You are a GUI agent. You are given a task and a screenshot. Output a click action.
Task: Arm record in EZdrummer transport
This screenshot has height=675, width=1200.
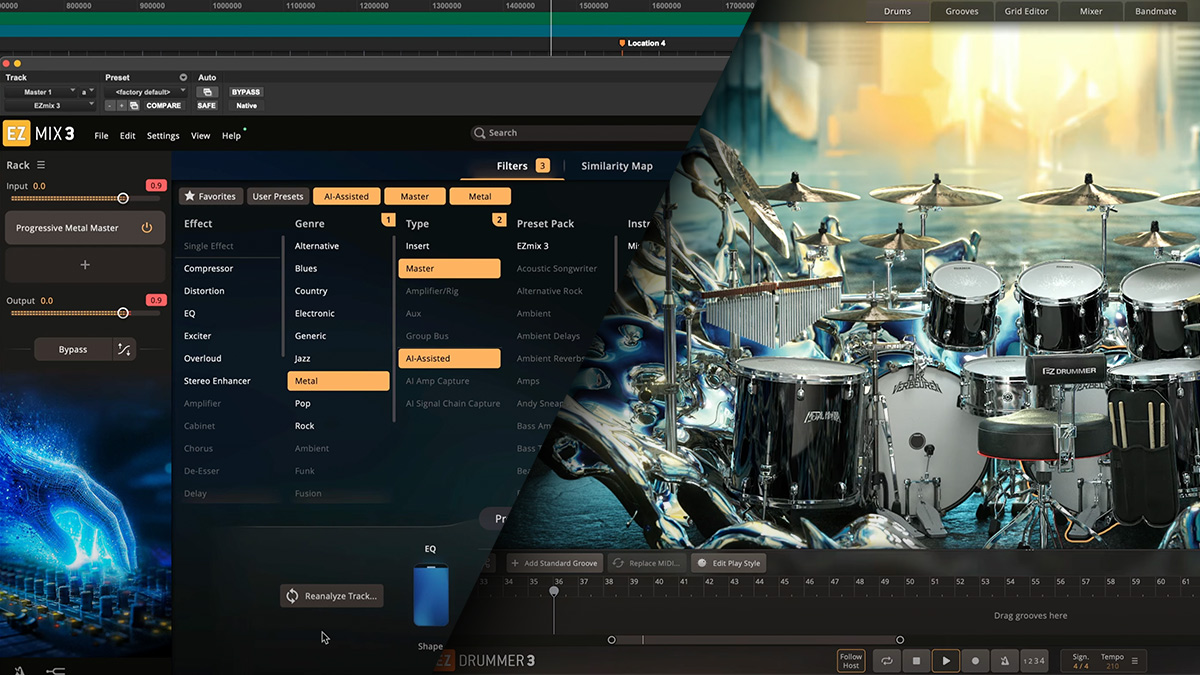(976, 661)
